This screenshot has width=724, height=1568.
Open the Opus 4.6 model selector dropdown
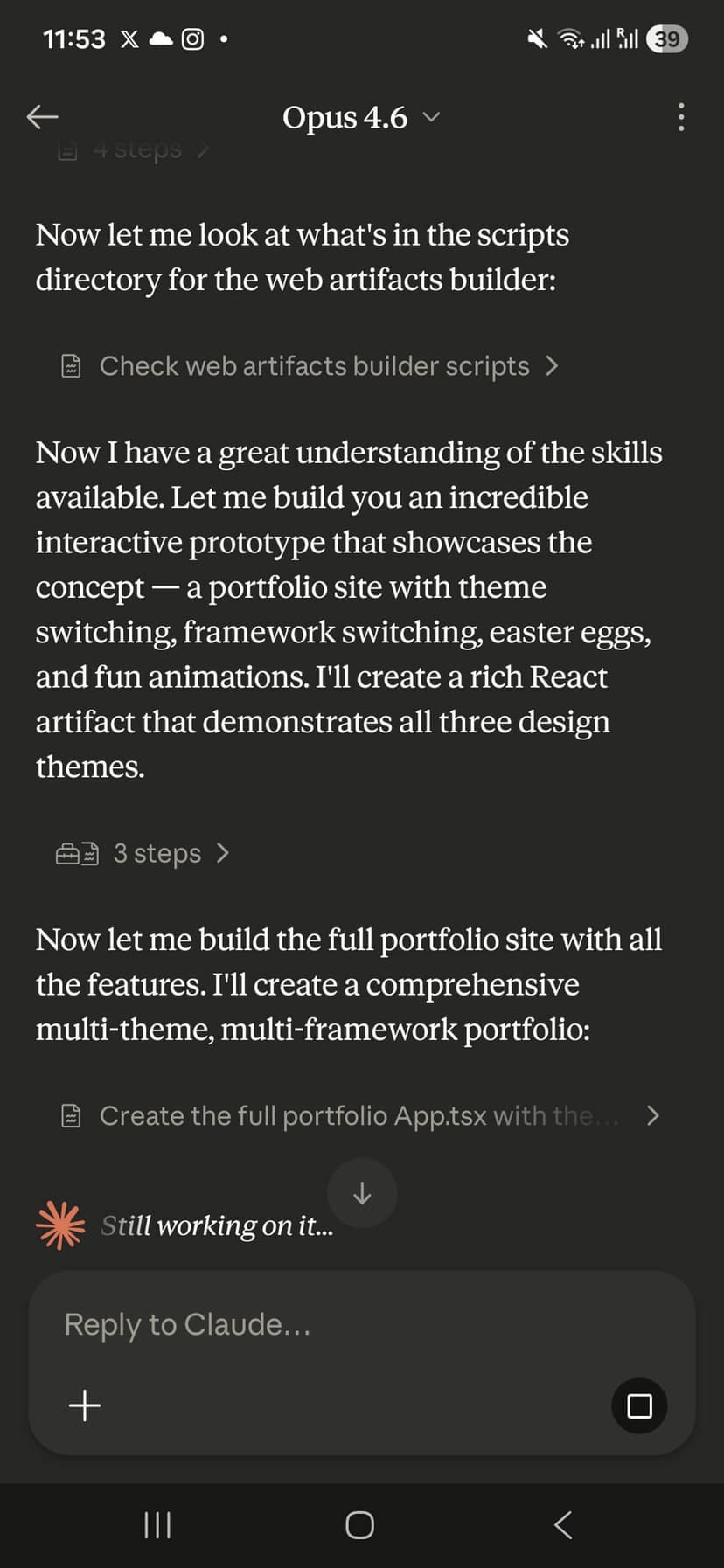click(361, 117)
